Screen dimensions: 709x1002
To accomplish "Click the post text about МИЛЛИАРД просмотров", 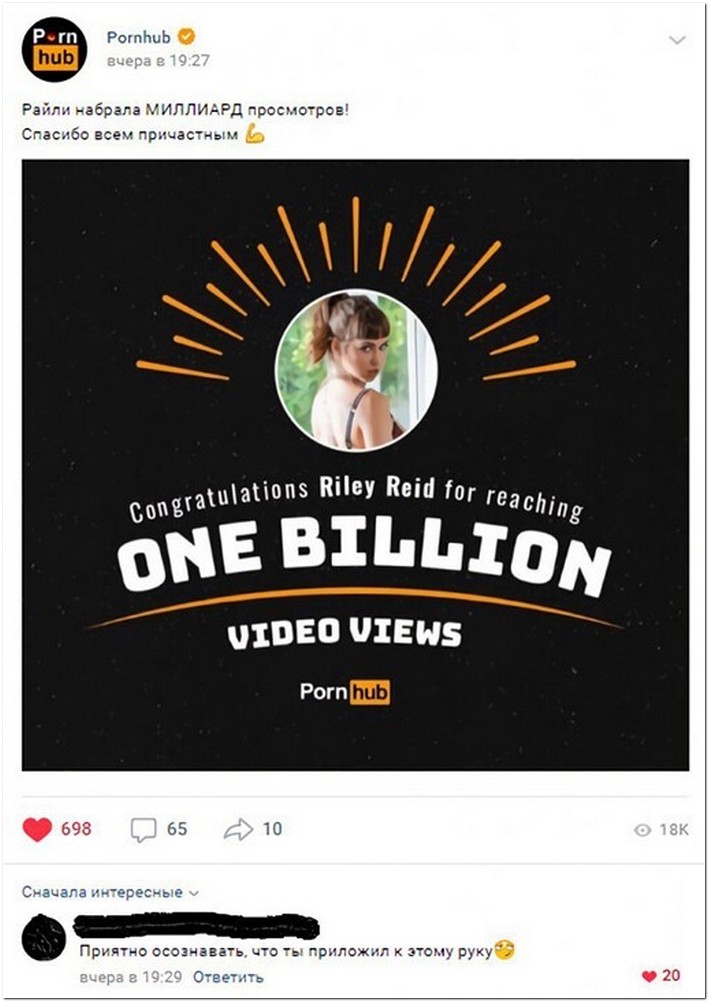I will click(185, 109).
